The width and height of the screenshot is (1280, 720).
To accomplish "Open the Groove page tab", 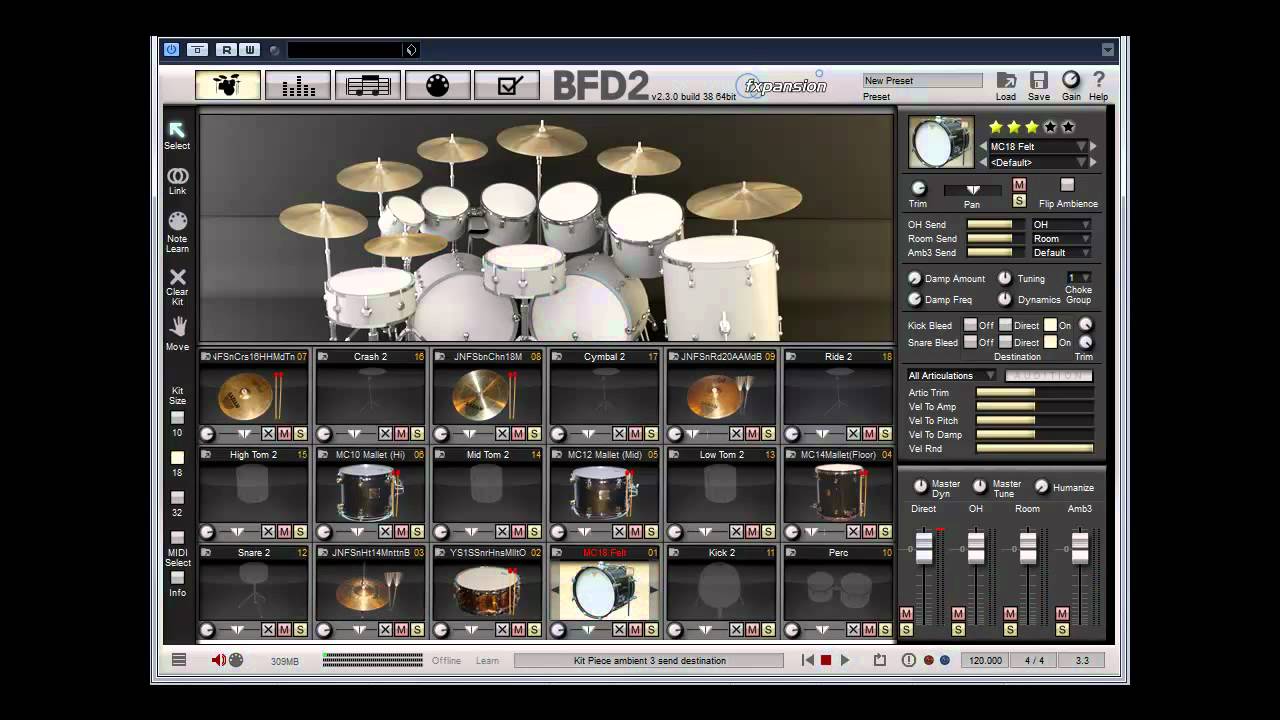I will pyautogui.click(x=368, y=85).
